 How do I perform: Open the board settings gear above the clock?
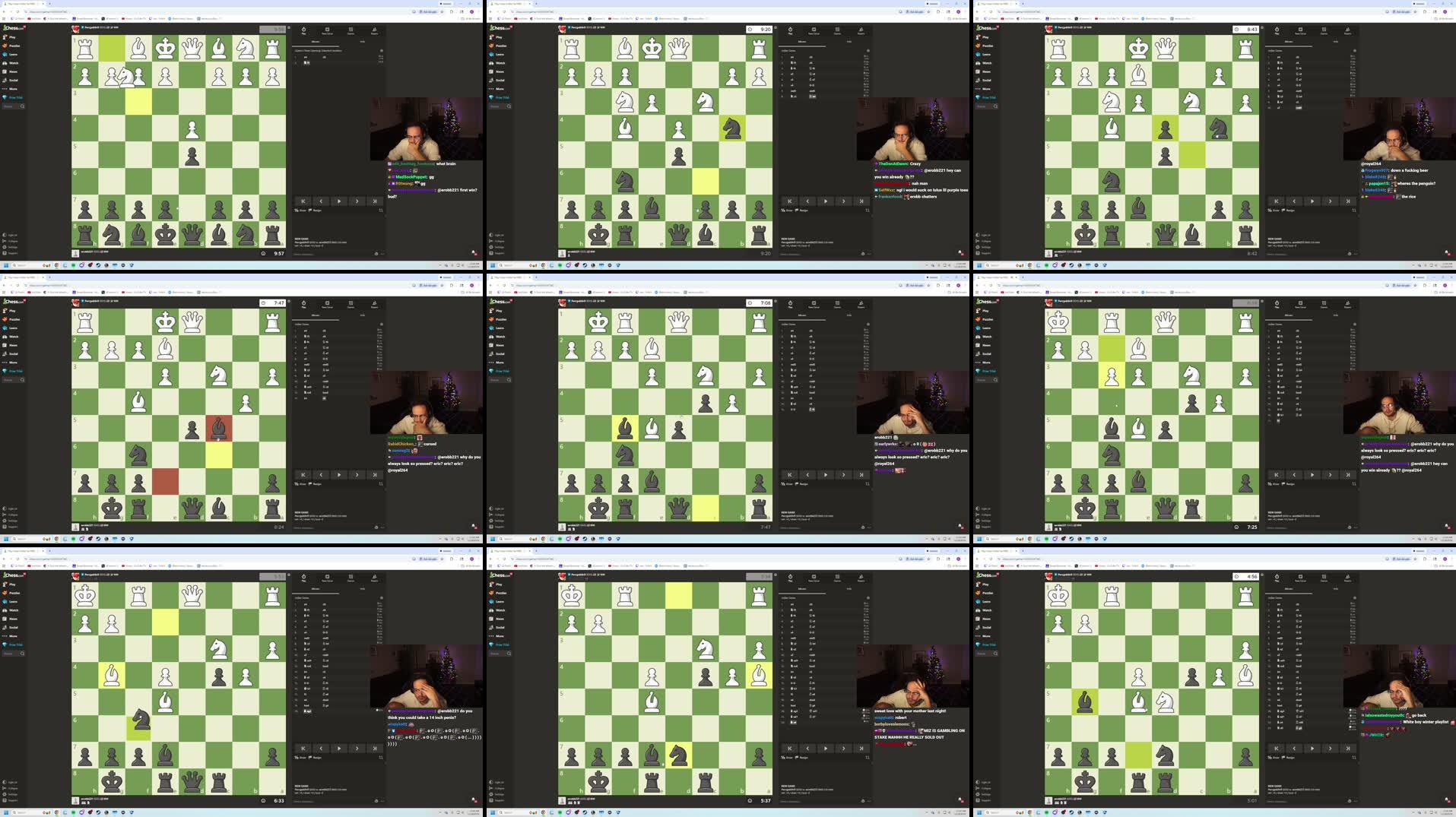(x=290, y=27)
